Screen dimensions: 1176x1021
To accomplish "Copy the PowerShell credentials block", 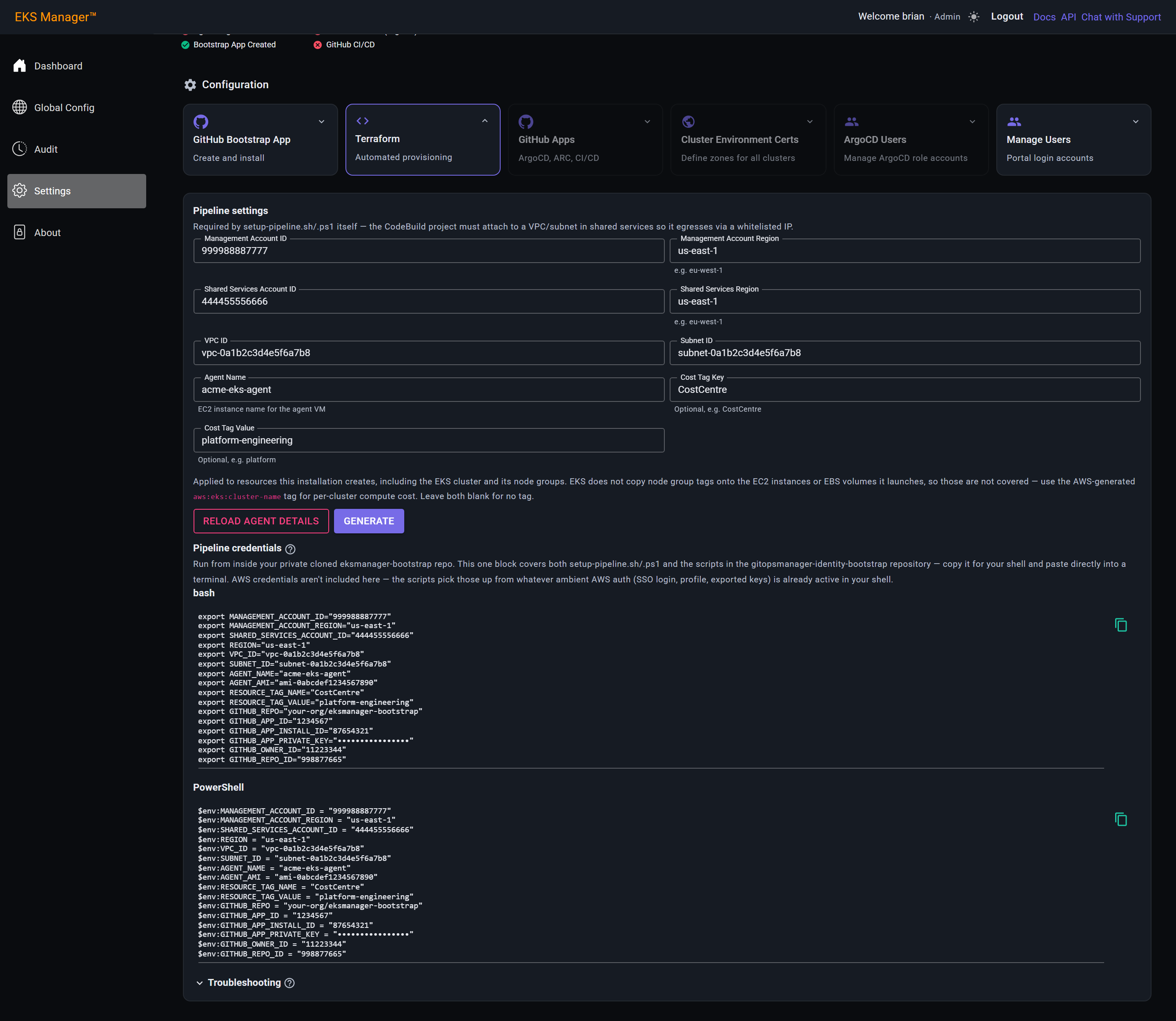I will [1121, 819].
